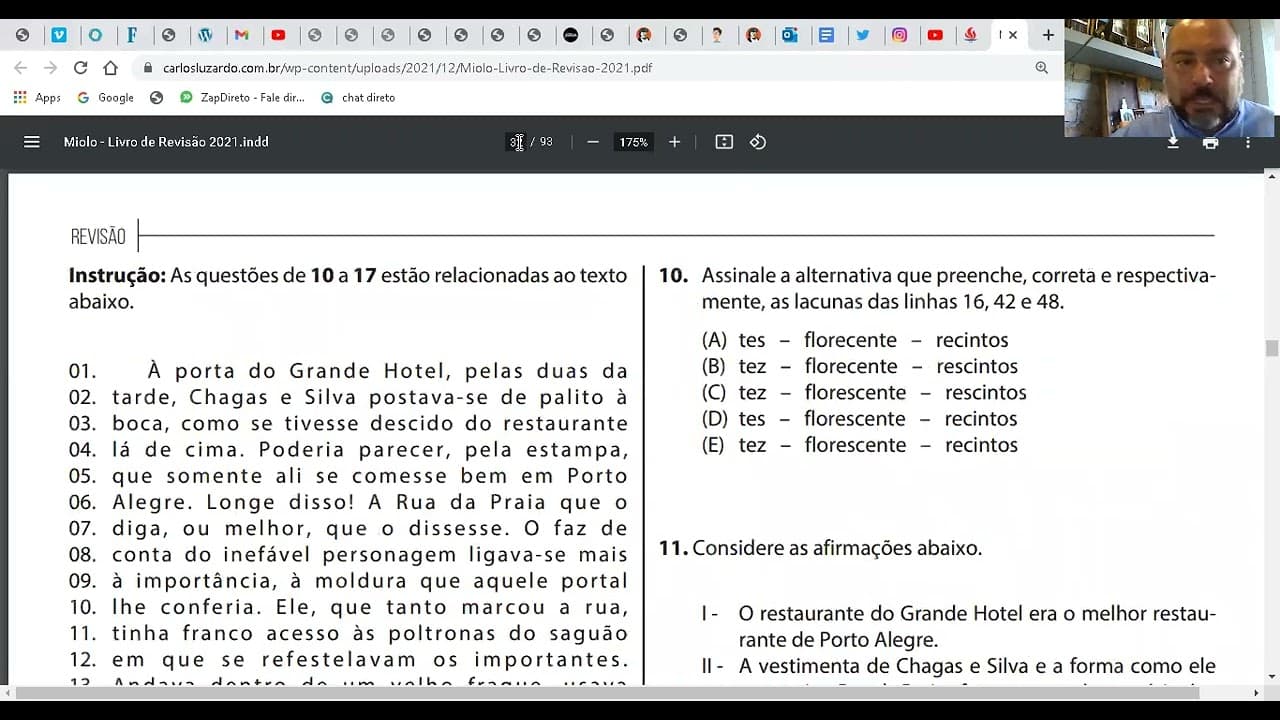Screen dimensions: 1280x720
Task: Close the active PDF tab
Action: pos(1013,35)
